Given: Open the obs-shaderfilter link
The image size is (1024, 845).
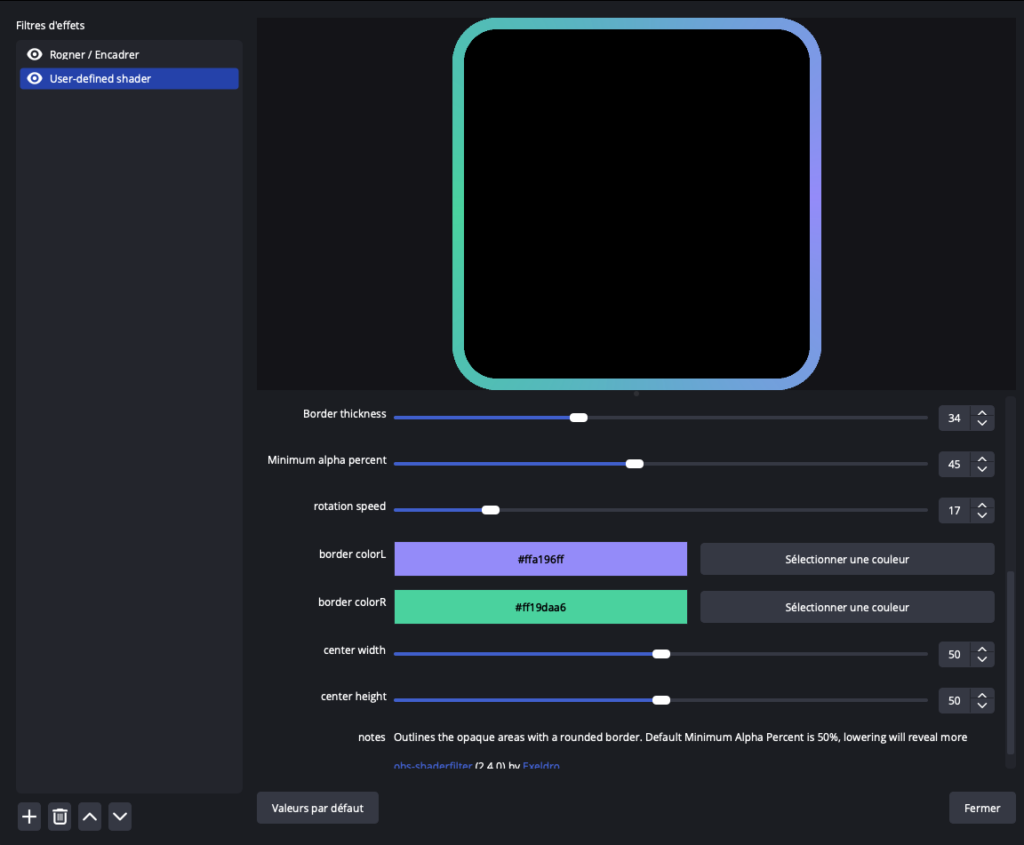Looking at the screenshot, I should click(433, 765).
